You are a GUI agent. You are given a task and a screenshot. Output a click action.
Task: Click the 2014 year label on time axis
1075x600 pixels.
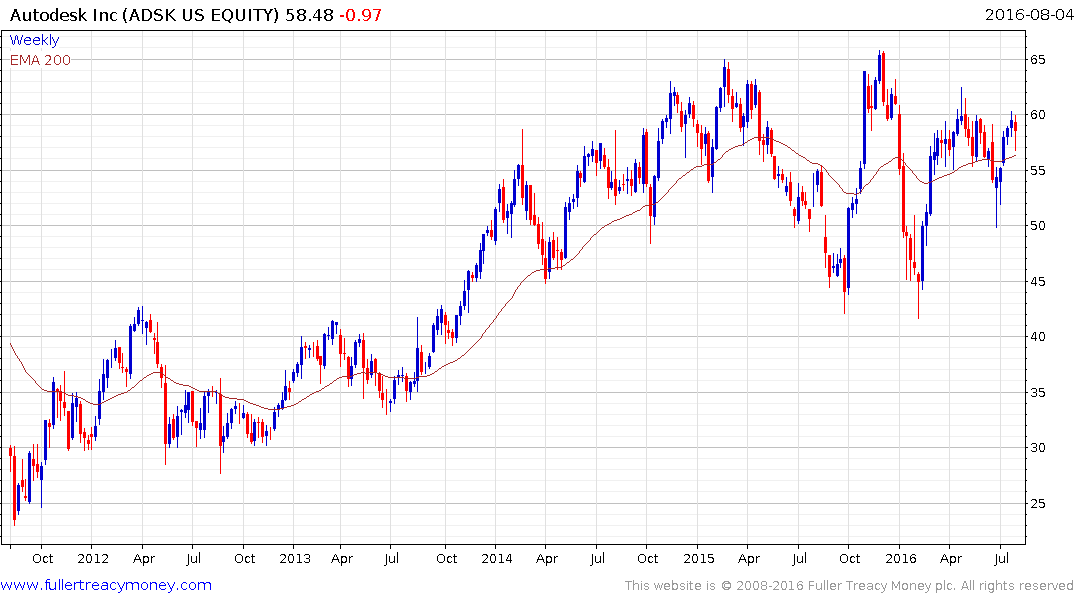tap(497, 558)
